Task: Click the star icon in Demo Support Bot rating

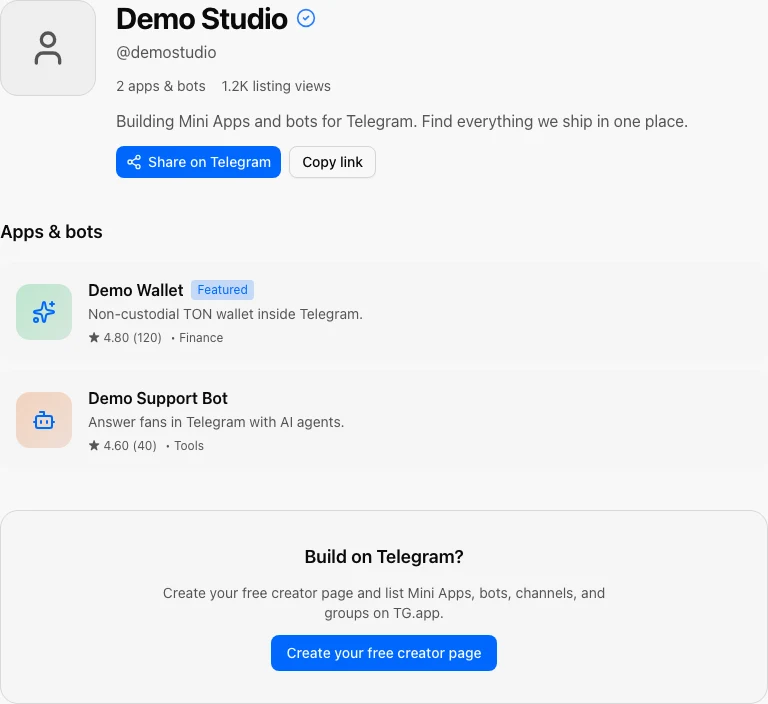Action: click(x=94, y=445)
